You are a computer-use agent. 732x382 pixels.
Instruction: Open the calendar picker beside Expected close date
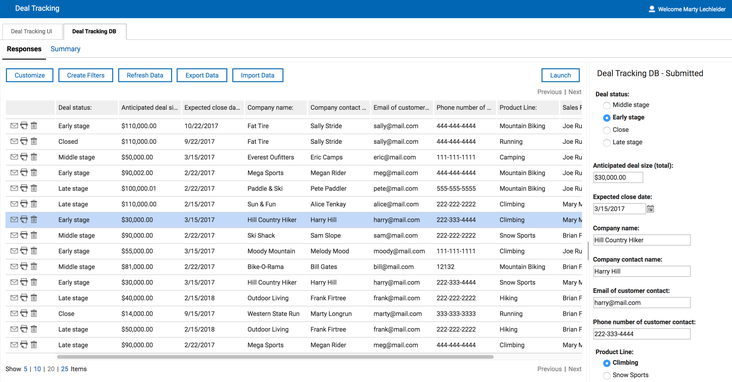tap(650, 209)
